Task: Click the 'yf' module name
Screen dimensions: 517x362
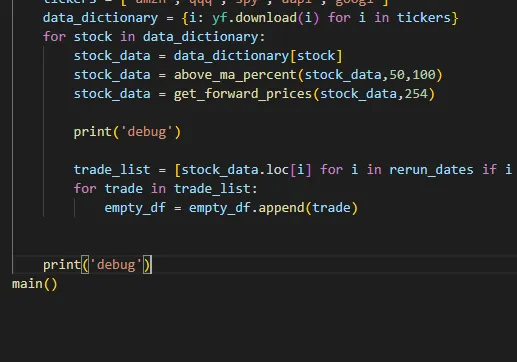Action: click(x=220, y=18)
